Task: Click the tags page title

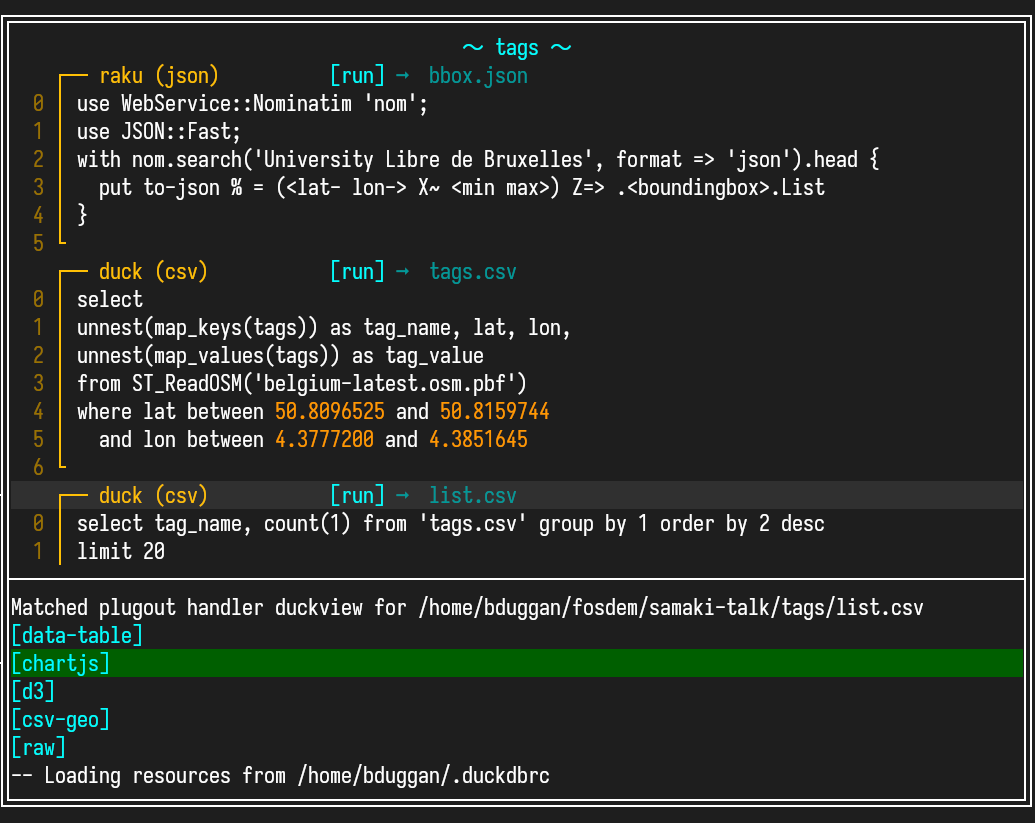Action: (517, 48)
